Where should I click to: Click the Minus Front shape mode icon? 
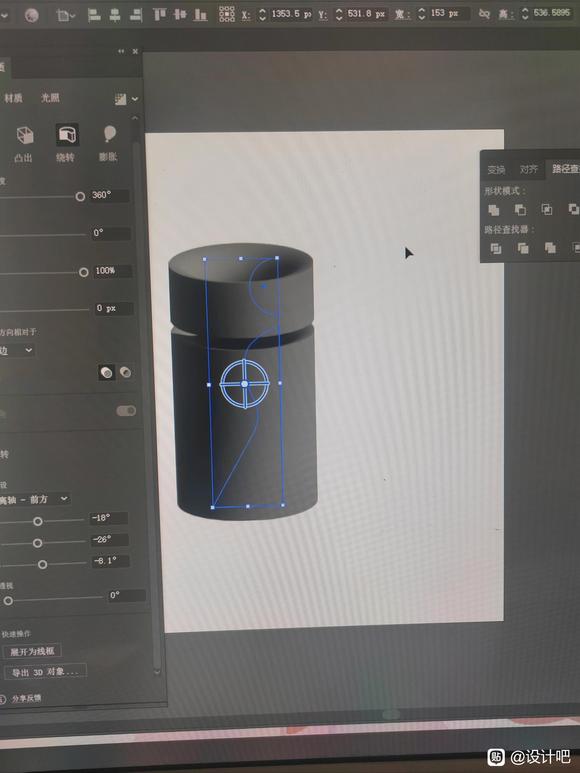(520, 210)
